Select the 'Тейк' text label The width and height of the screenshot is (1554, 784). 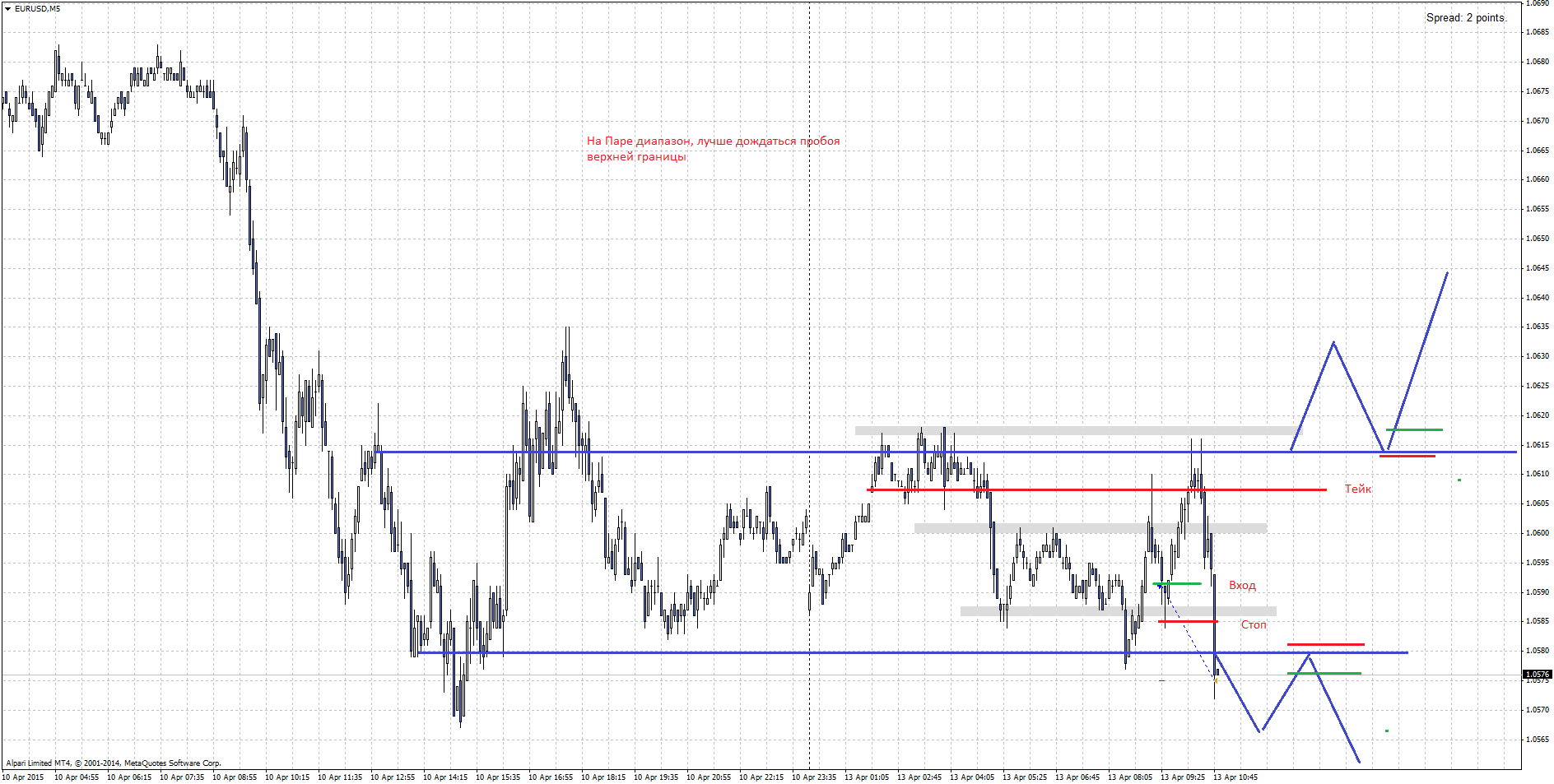pyautogui.click(x=1358, y=489)
